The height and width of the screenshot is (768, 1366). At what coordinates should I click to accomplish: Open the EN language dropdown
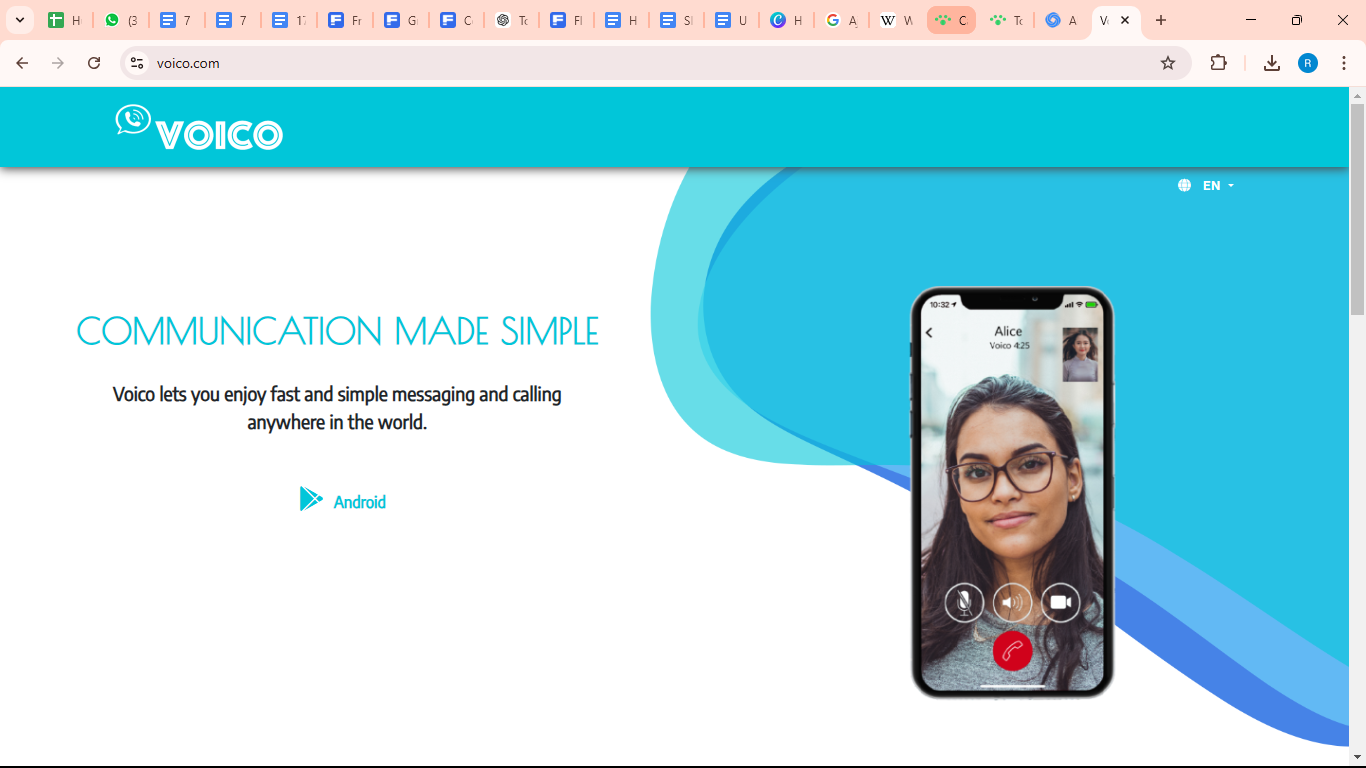pyautogui.click(x=1218, y=186)
